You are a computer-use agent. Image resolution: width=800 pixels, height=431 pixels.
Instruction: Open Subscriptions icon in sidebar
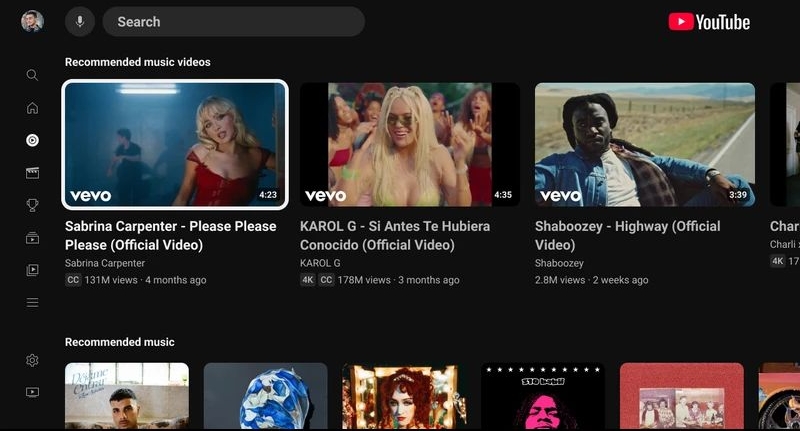pyautogui.click(x=32, y=238)
